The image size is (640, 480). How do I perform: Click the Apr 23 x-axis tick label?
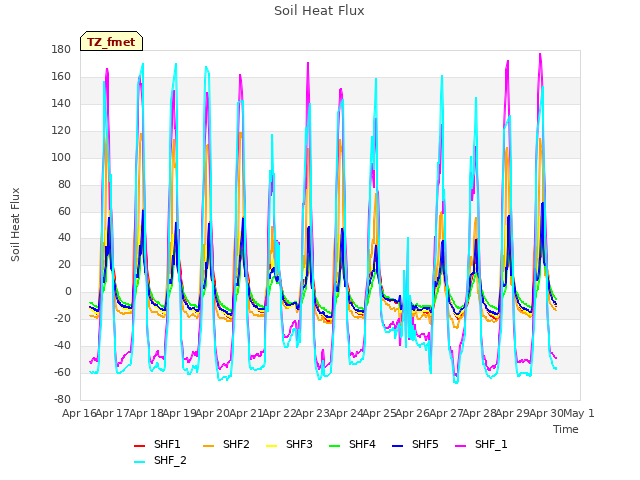tap(313, 413)
